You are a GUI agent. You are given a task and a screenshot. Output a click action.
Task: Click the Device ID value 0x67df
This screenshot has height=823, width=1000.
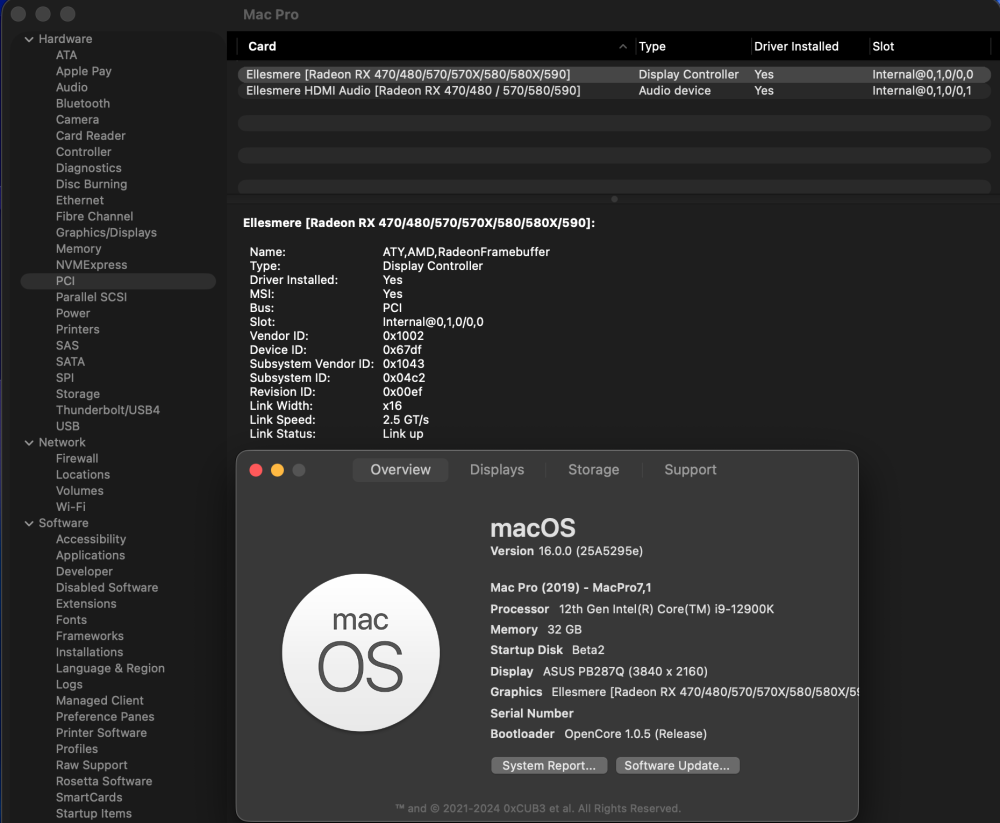tap(402, 350)
